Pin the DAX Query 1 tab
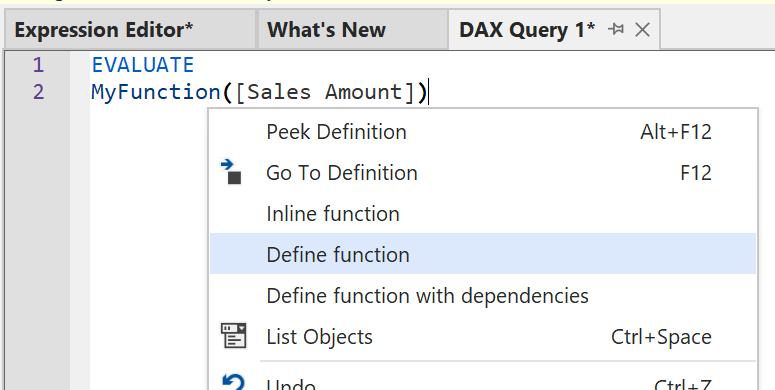The width and height of the screenshot is (775, 390). point(615,30)
